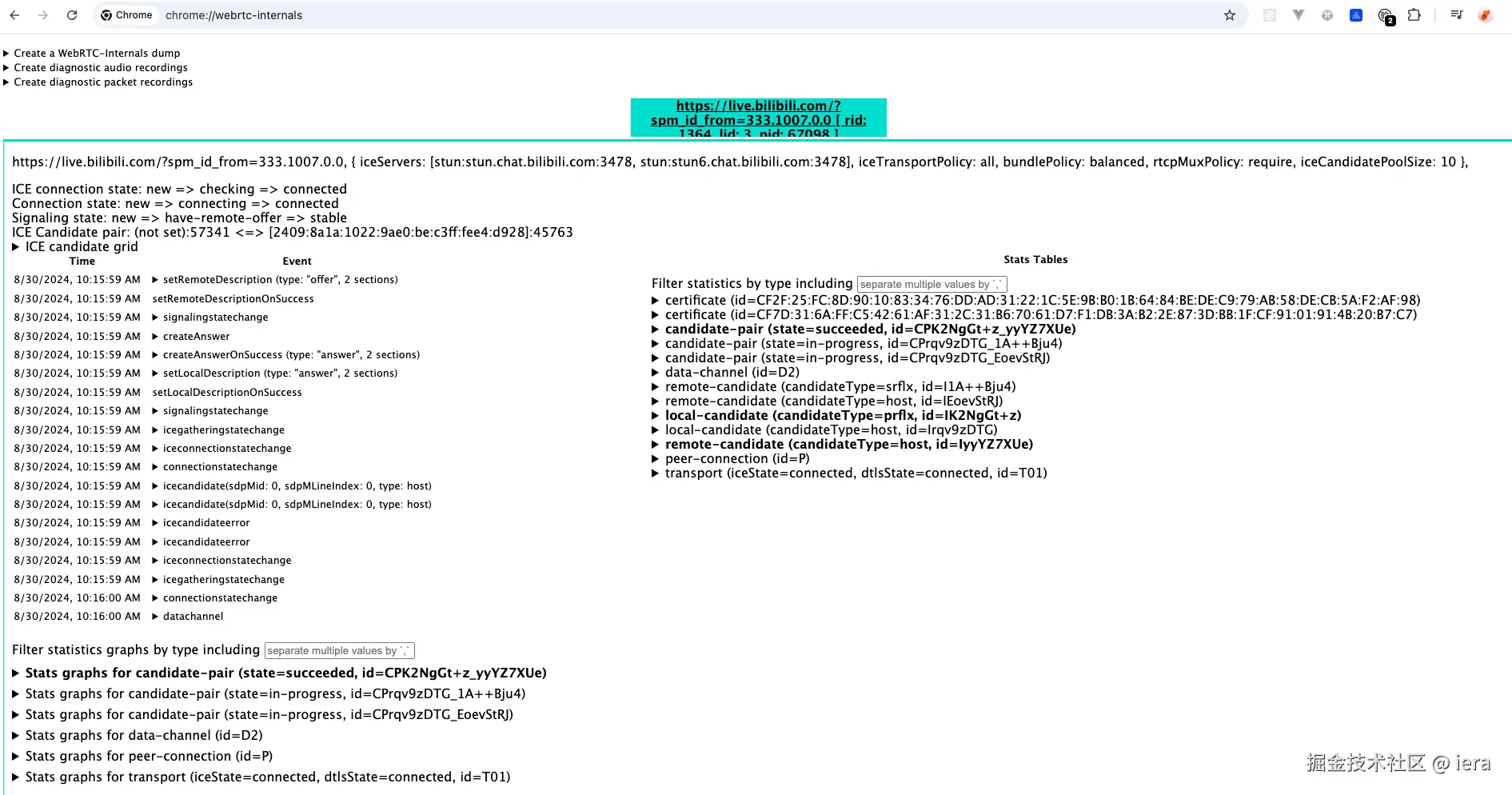Expand stats graphs for peer-connection P
The width and height of the screenshot is (1512, 795).
coord(142,757)
